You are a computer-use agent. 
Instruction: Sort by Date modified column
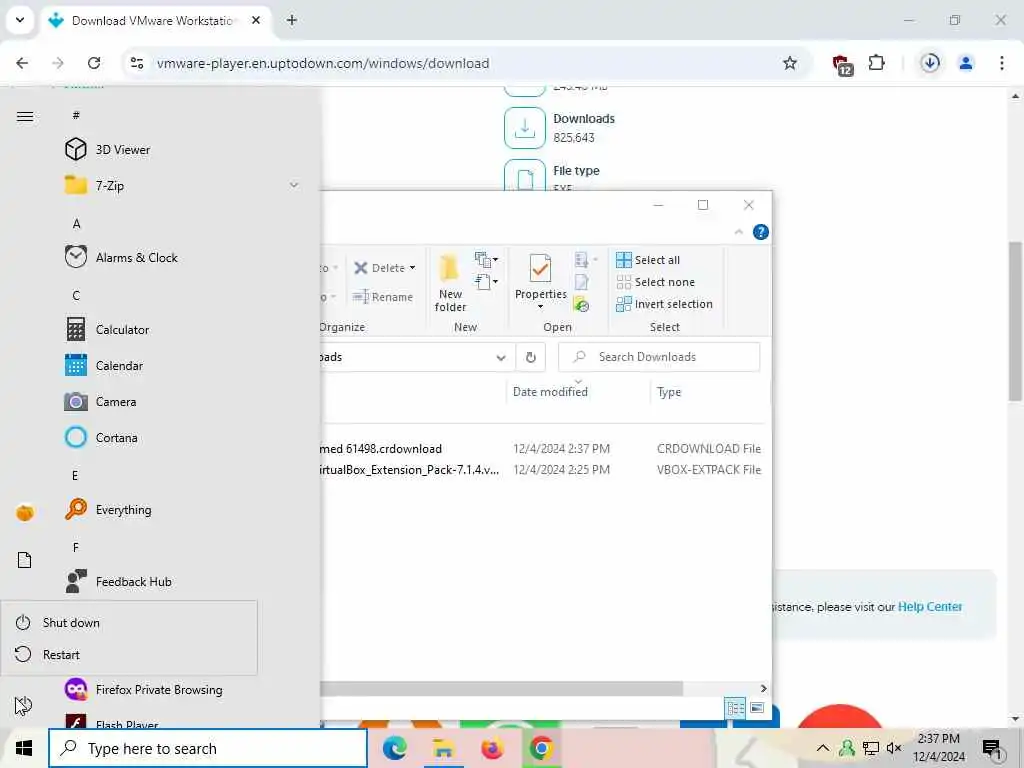(x=550, y=392)
